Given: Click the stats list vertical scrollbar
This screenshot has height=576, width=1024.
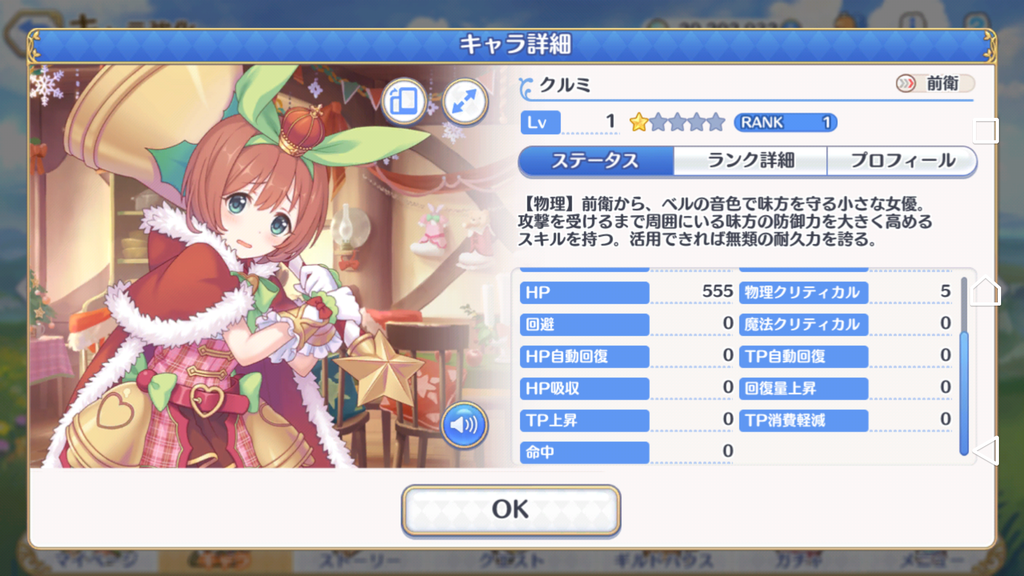Looking at the screenshot, I should pos(964,366).
